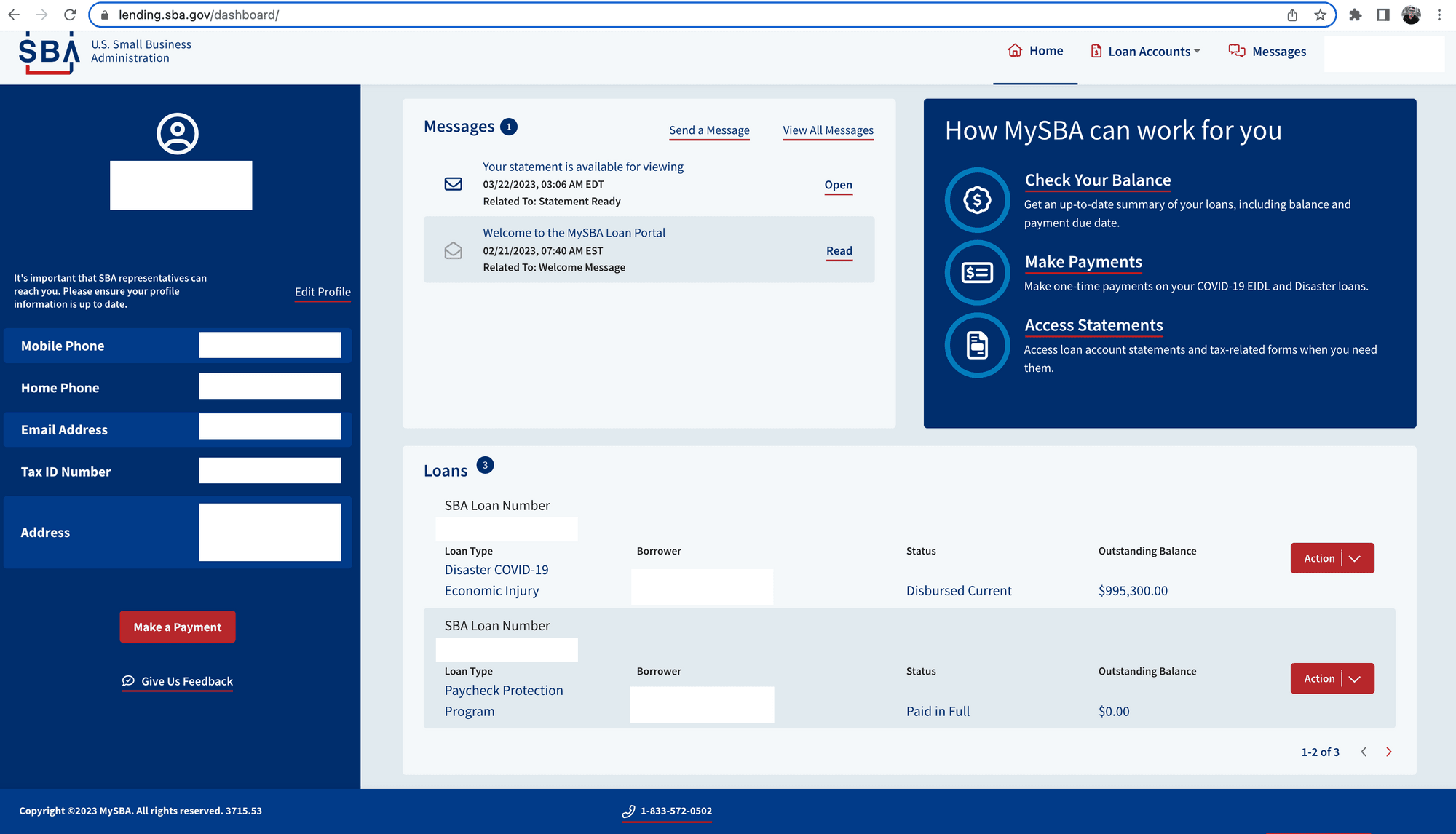Click the Tax ID Number field value
Viewport: 1456px width, 834px height.
[269, 470]
